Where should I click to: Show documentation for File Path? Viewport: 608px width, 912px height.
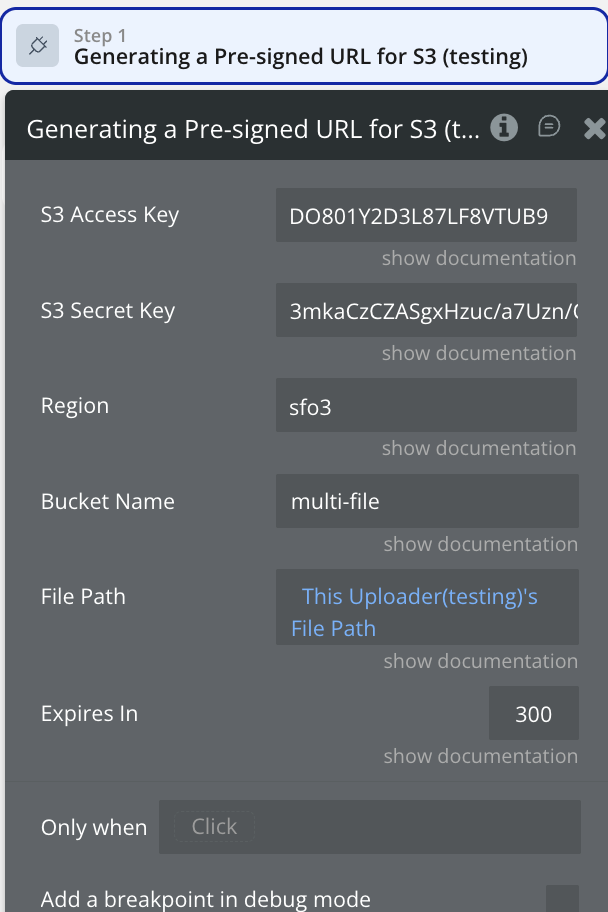pos(480,661)
